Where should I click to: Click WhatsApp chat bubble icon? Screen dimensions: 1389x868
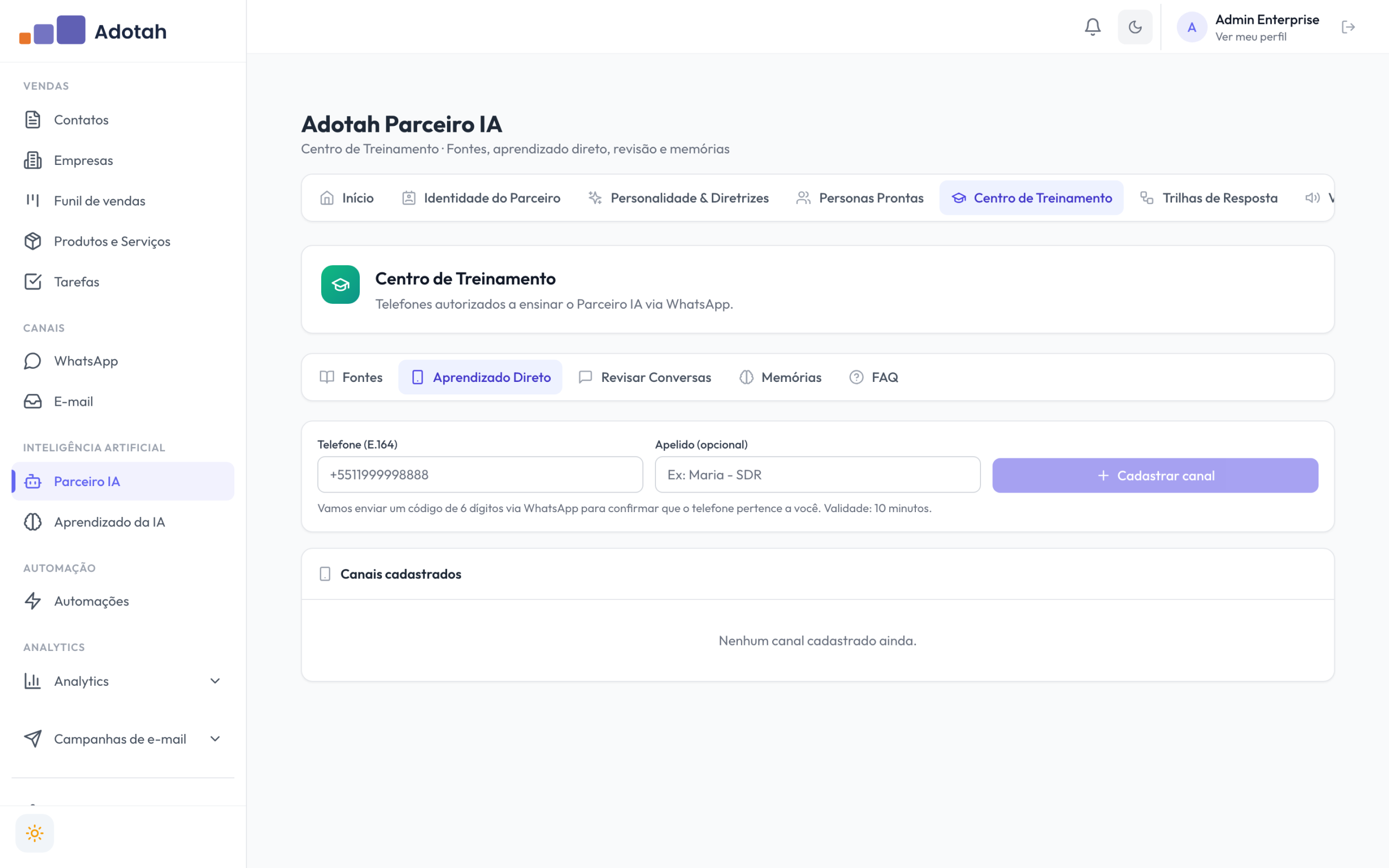tap(33, 361)
